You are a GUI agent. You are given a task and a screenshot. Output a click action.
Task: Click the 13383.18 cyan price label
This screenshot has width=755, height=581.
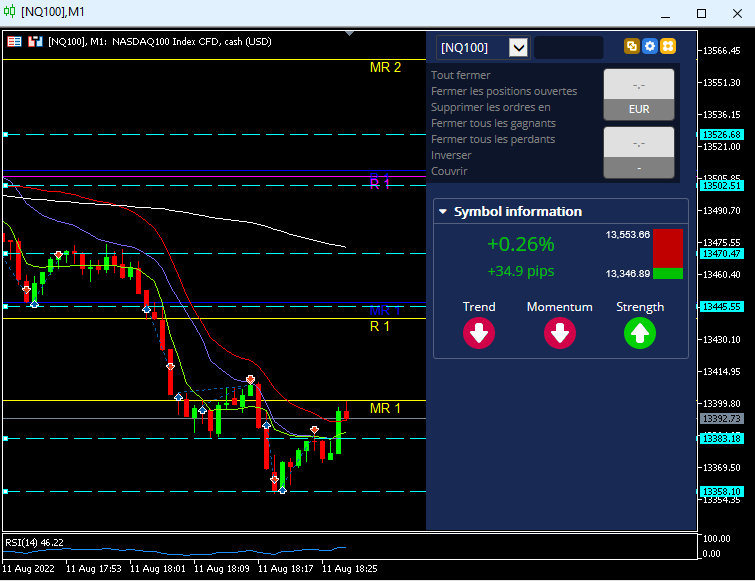click(x=721, y=438)
